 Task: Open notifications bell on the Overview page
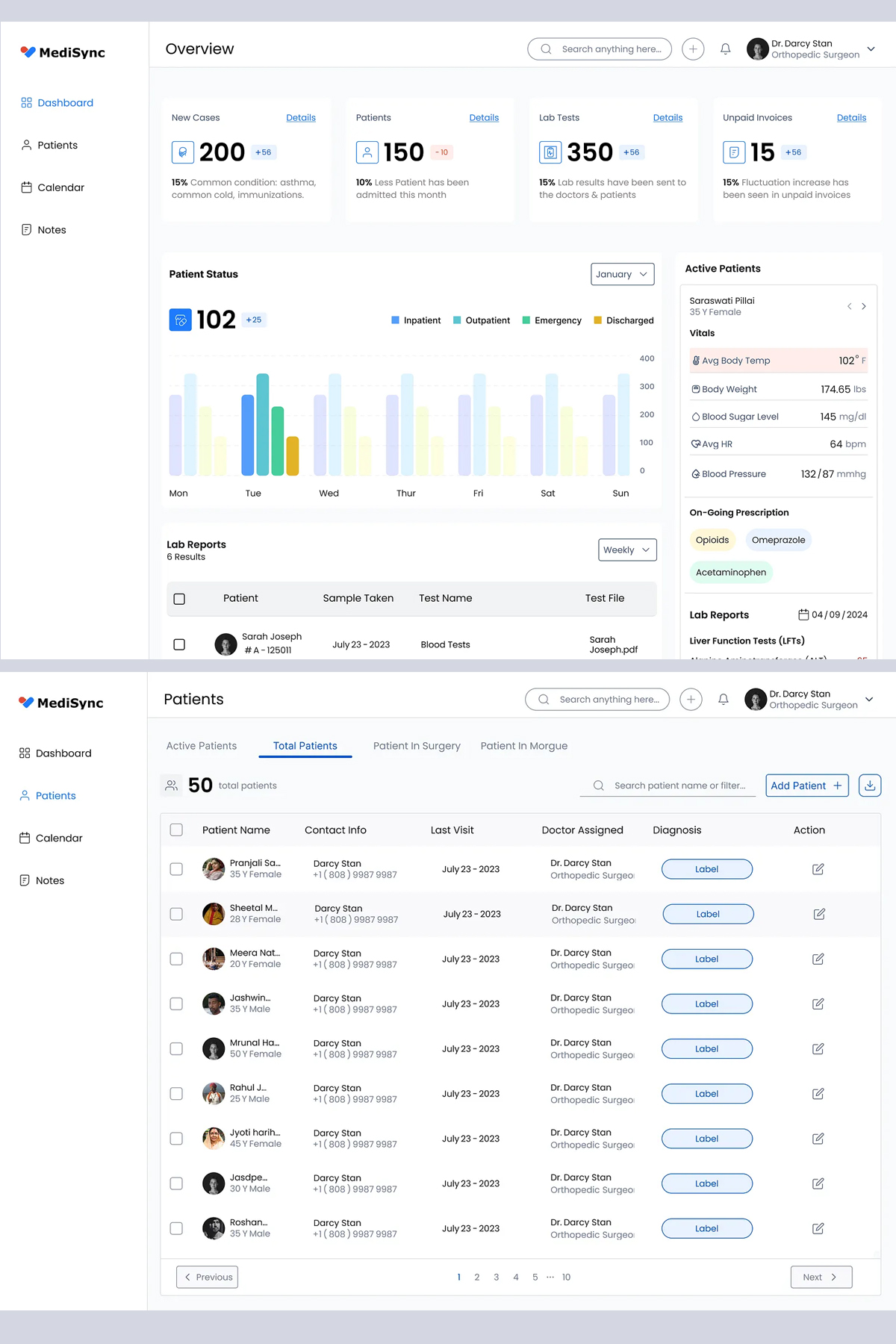click(725, 49)
